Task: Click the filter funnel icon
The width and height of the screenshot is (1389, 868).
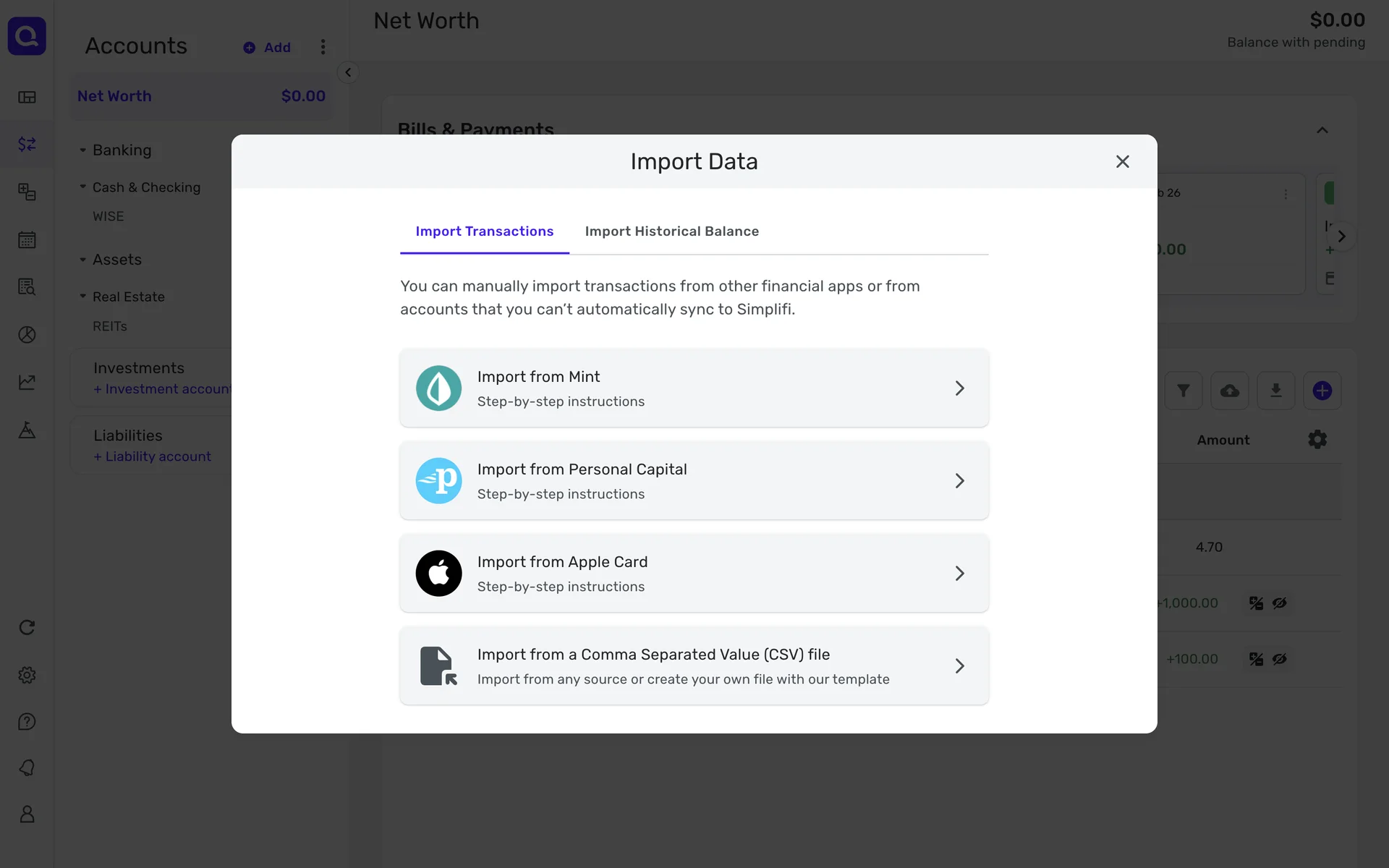Action: click(1184, 391)
